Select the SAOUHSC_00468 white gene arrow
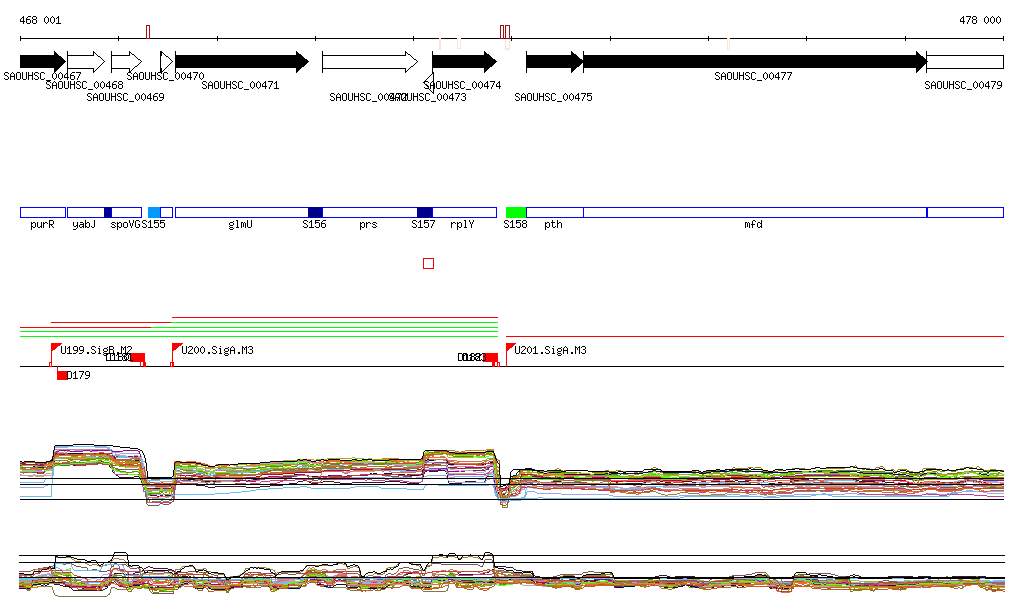The image size is (1024, 611). click(x=86, y=62)
